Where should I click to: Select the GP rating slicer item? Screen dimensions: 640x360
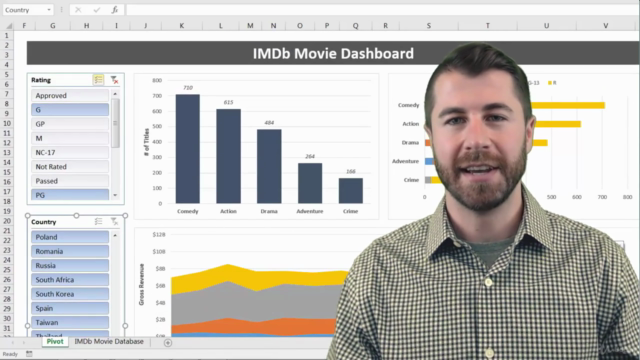[70, 124]
